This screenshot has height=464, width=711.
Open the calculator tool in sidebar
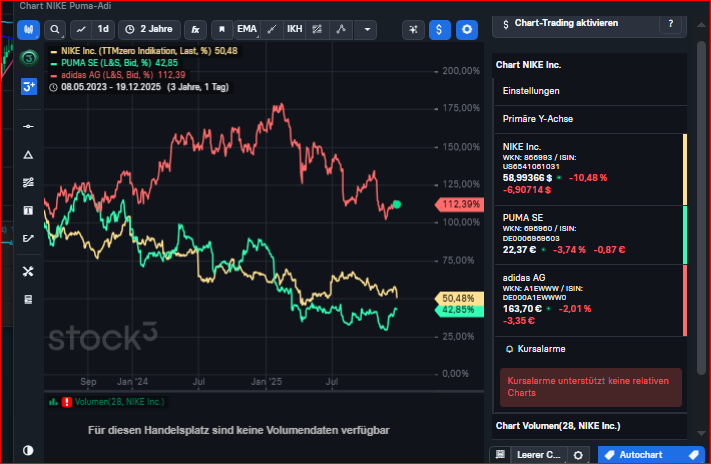(x=28, y=299)
